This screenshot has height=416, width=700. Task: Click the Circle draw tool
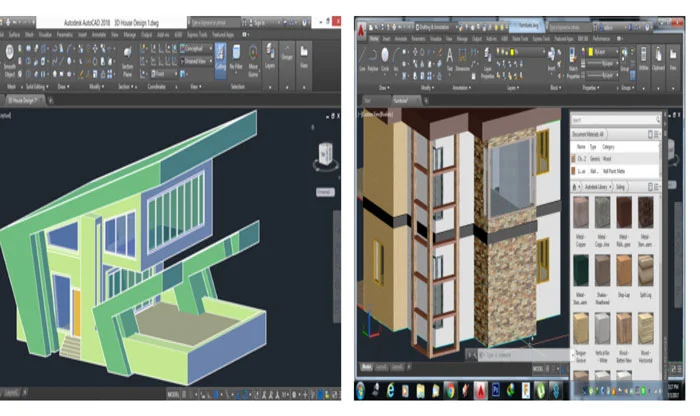coord(385,59)
